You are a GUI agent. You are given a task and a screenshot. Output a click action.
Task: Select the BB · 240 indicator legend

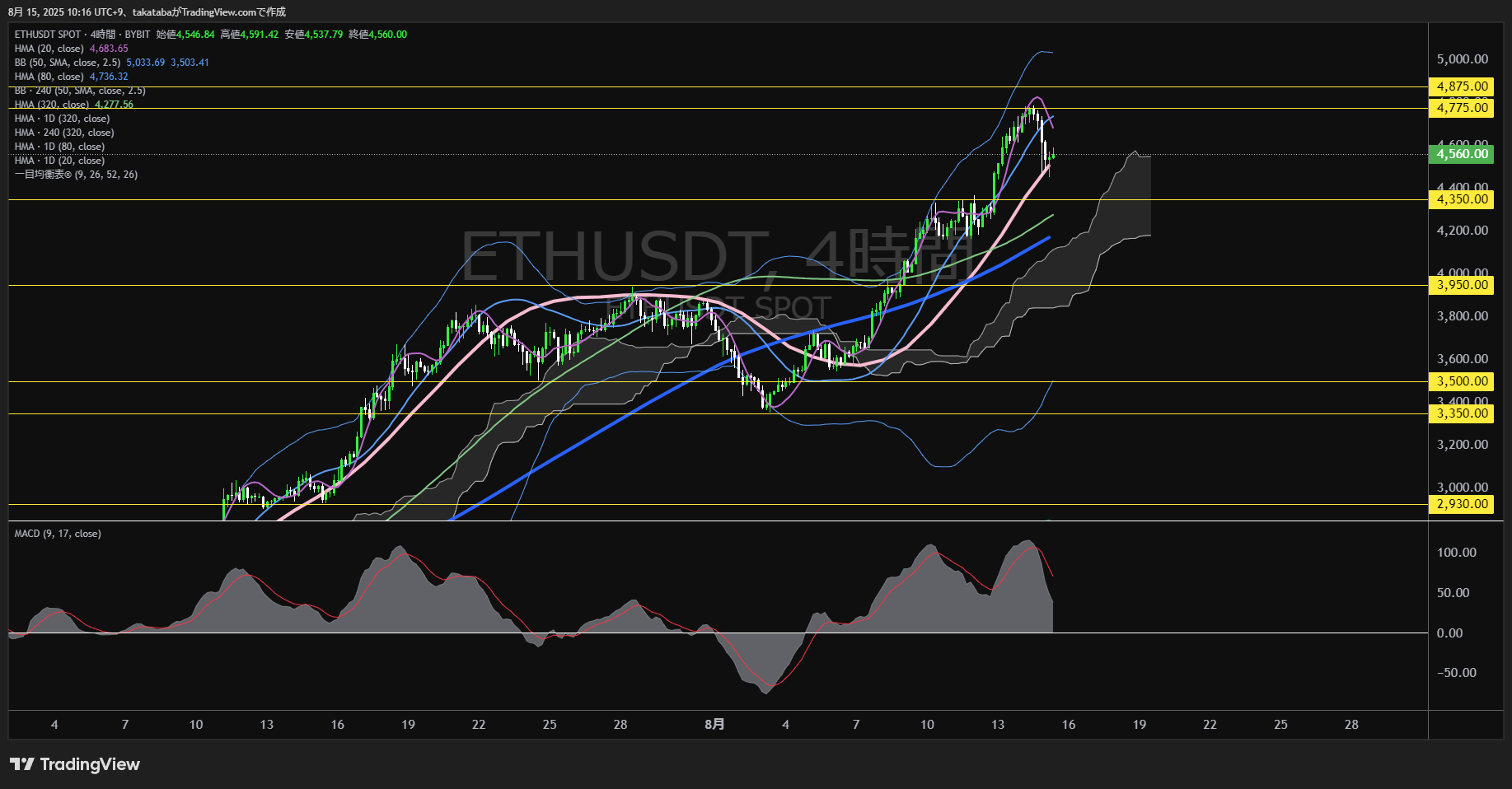pos(80,91)
